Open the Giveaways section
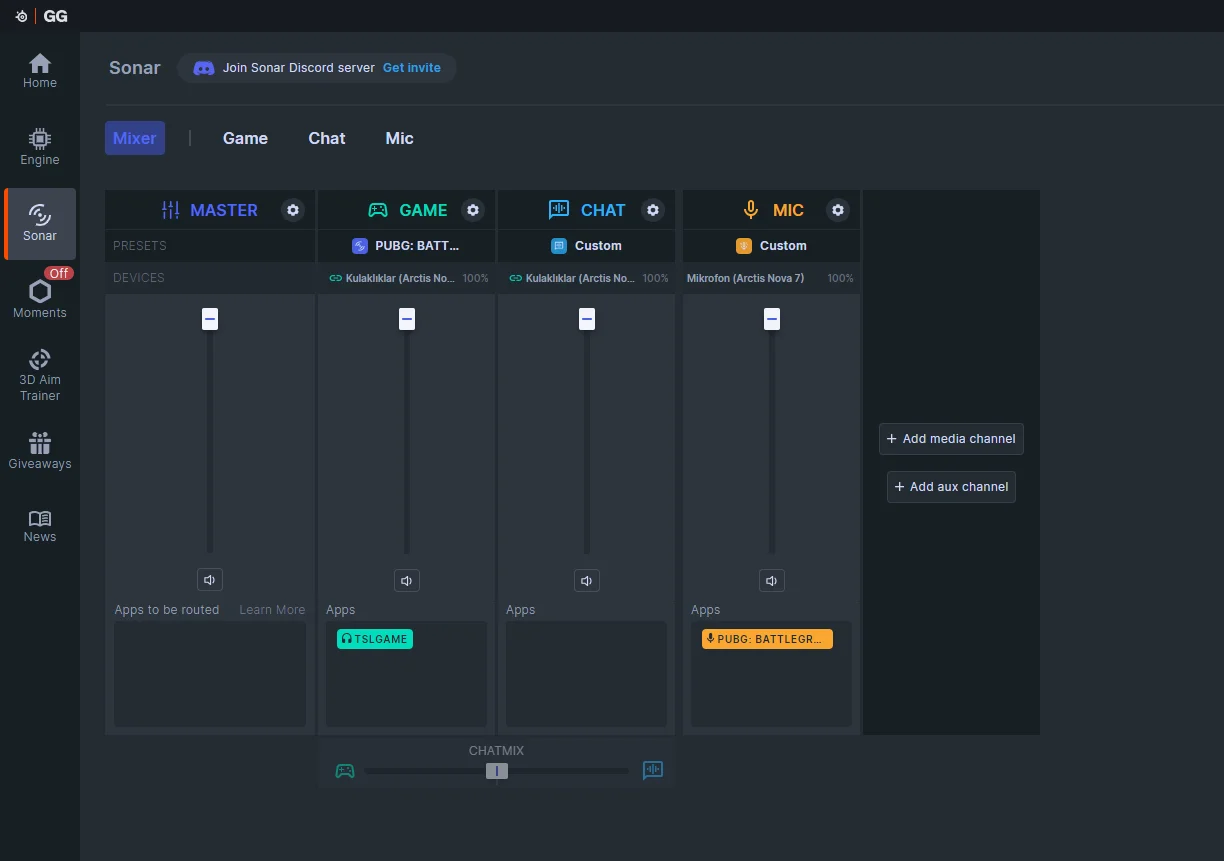1224x861 pixels. (40, 451)
